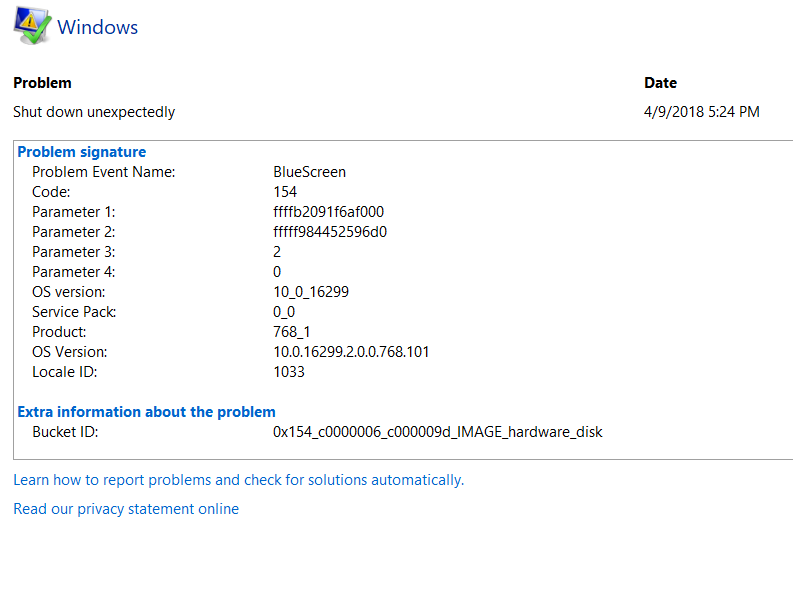793x596 pixels.
Task: Click the 'Locale ID:' label
Action: click(65, 372)
